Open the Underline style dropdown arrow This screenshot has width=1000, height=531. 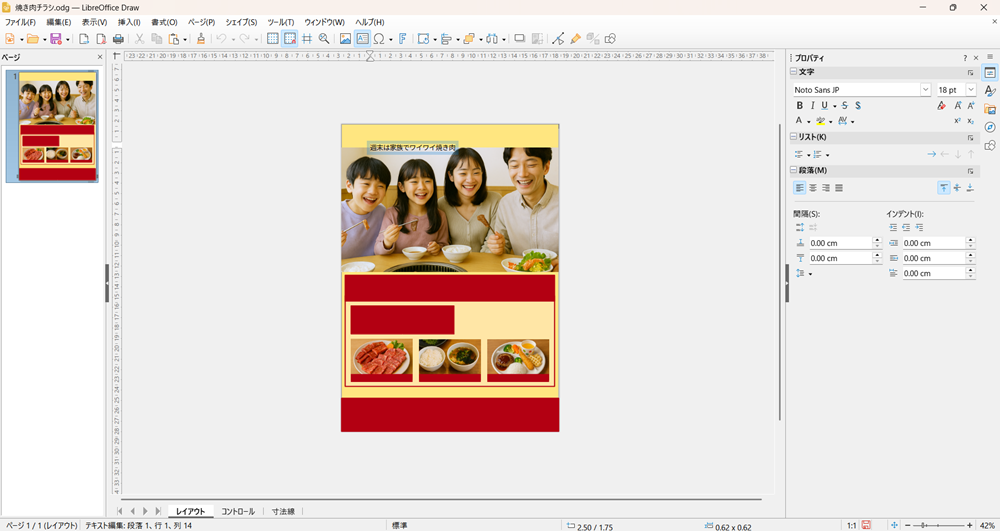834,106
